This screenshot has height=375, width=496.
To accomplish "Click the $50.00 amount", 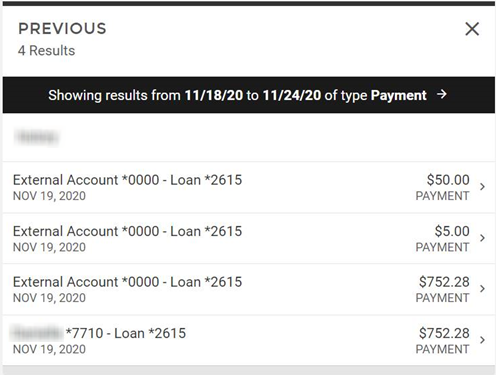I will (448, 180).
